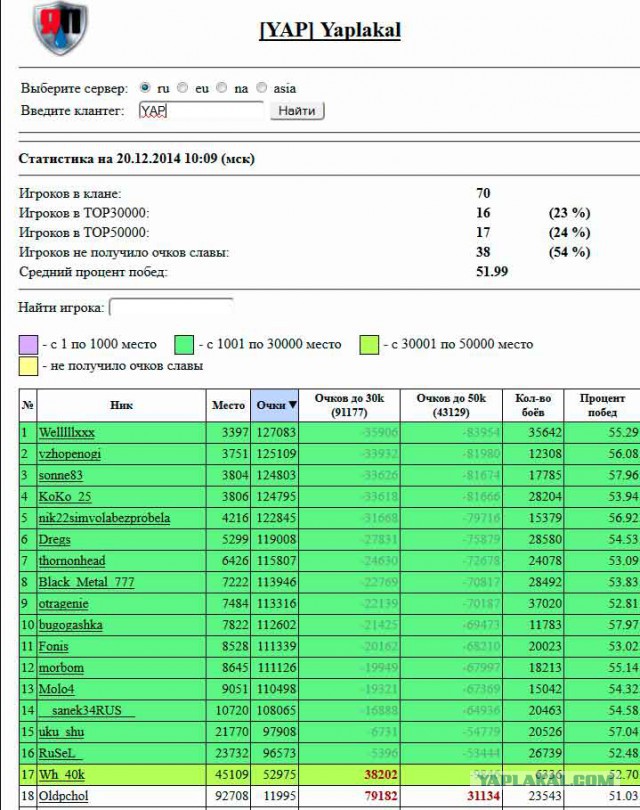
Task: Open player Fonis profile link
Action: 53,647
